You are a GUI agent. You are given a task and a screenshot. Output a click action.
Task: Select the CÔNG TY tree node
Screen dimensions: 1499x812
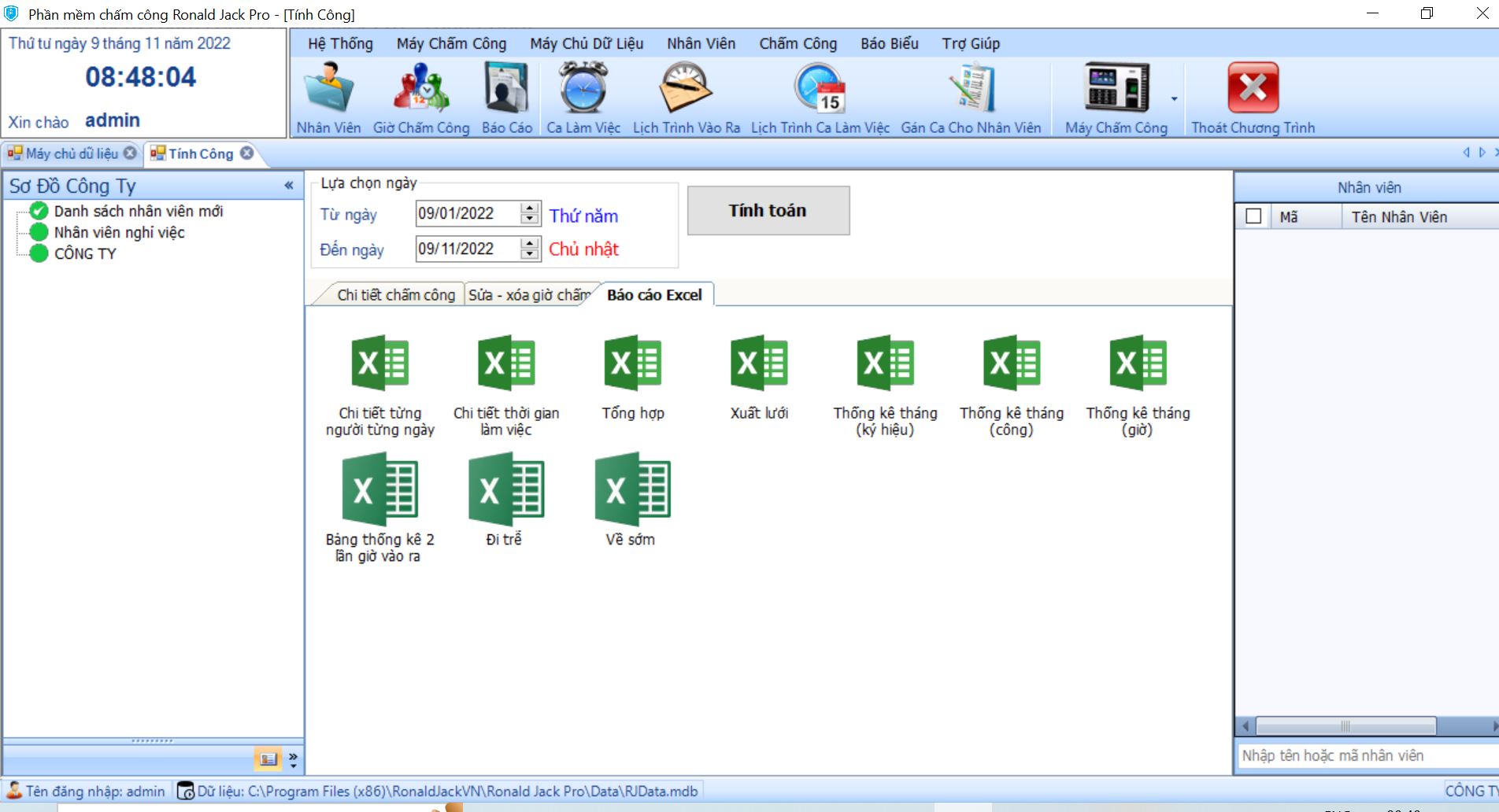(x=85, y=253)
